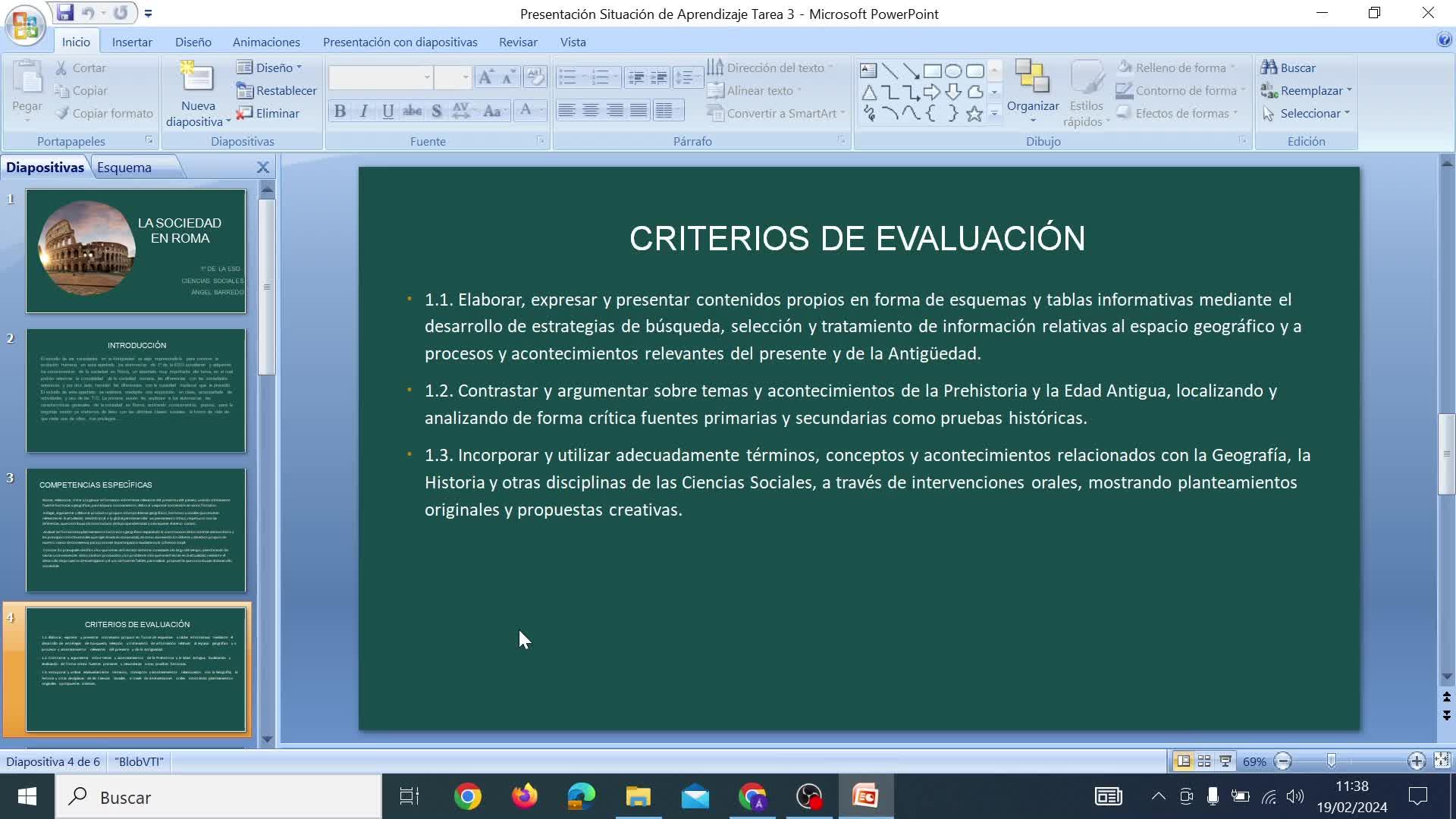Switch to the Esquema pane tab
The height and width of the screenshot is (819, 1456).
pyautogui.click(x=124, y=168)
